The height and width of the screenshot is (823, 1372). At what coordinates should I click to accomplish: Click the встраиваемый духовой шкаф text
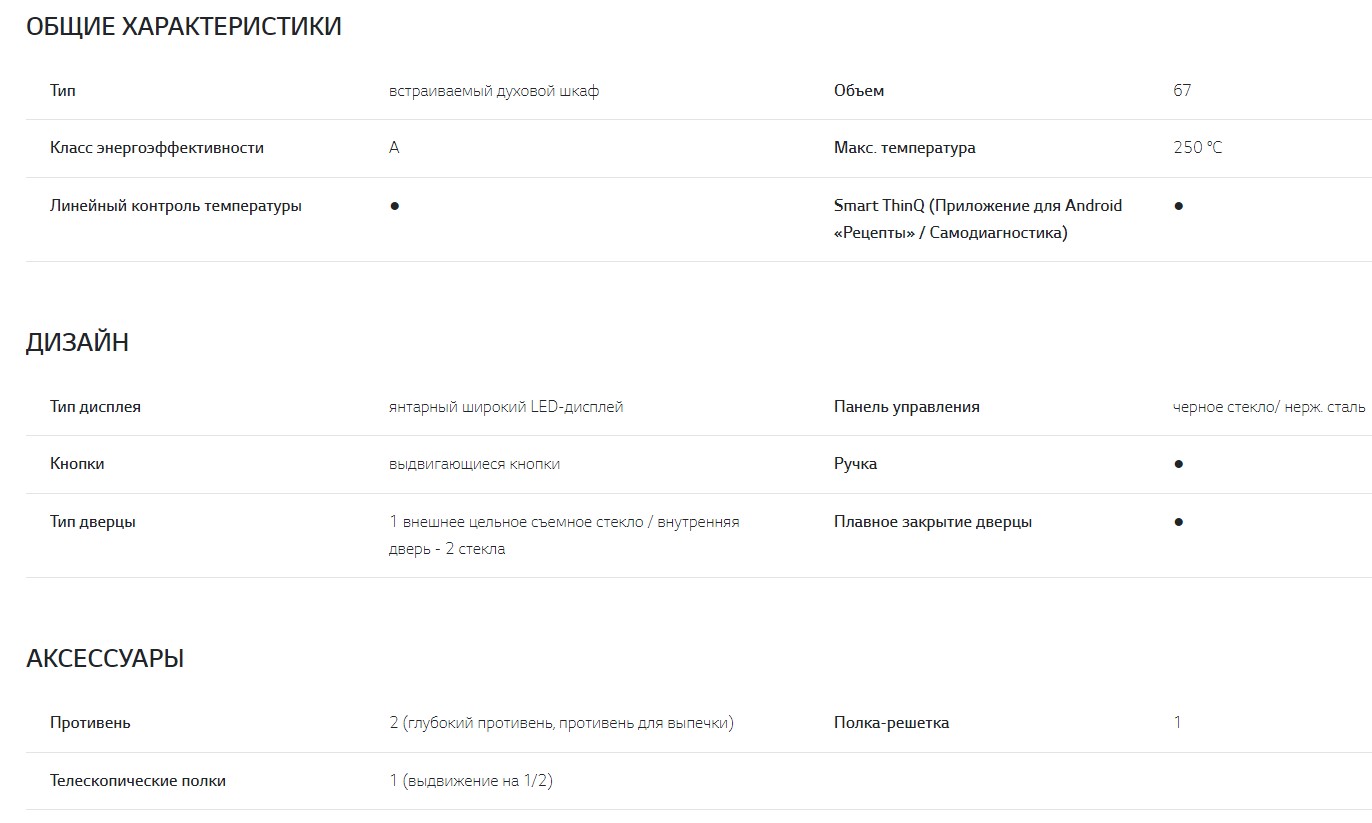494,91
